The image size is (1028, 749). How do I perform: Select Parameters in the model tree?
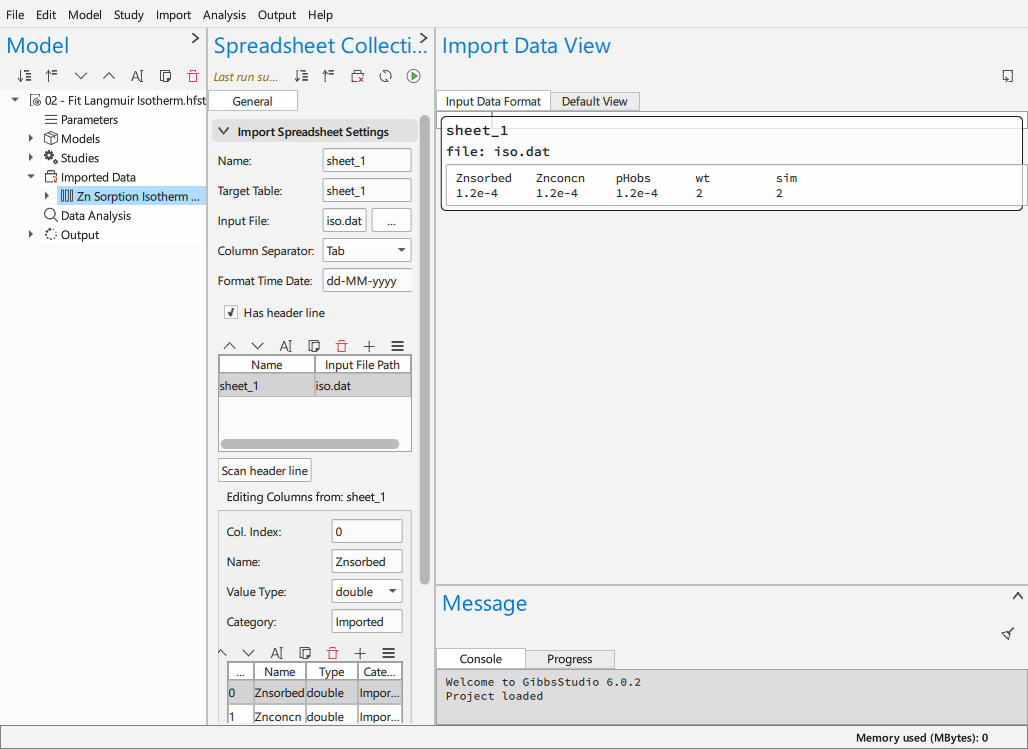pyautogui.click(x=89, y=119)
